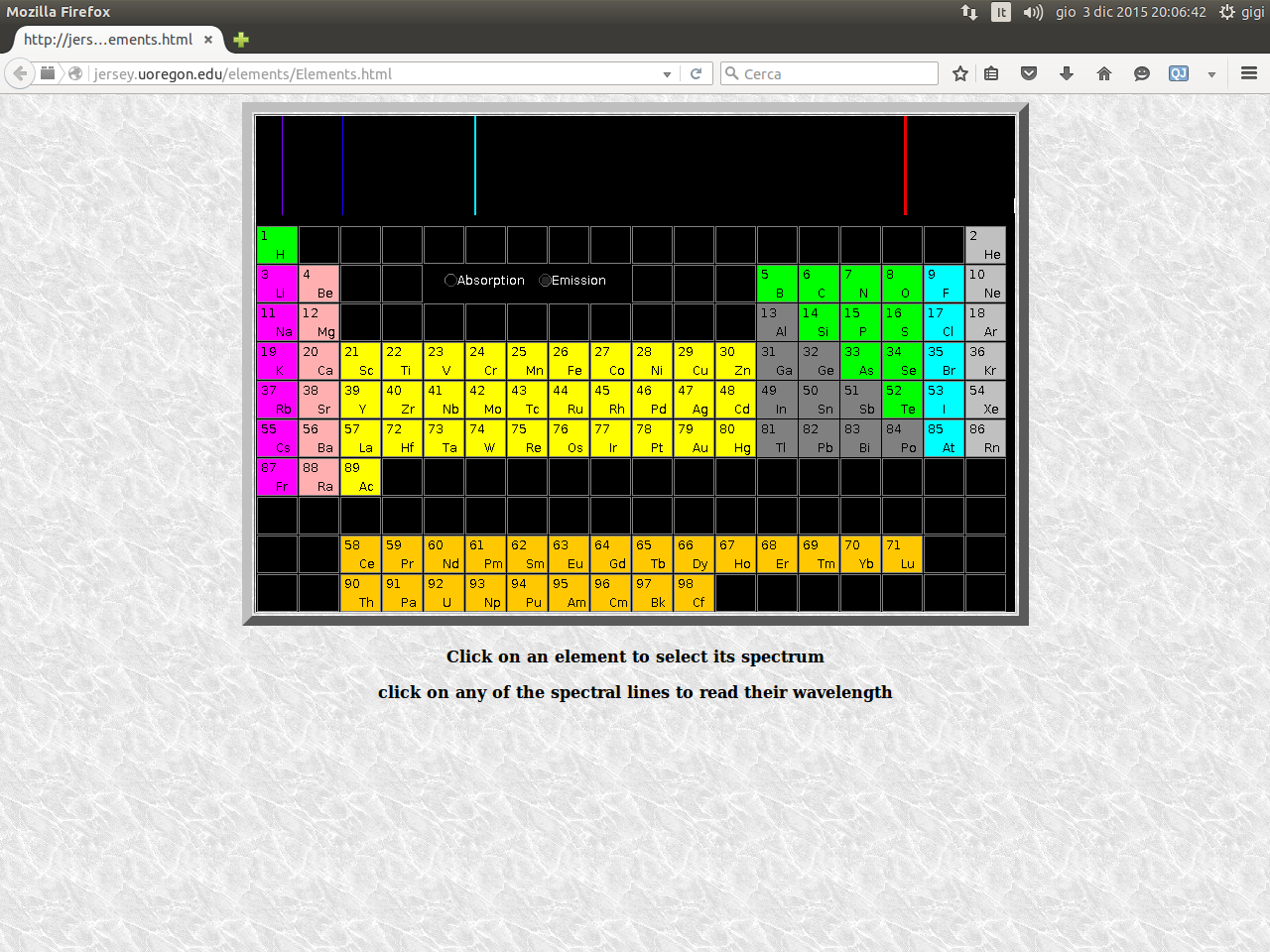Select the Absorption radio button
The height and width of the screenshot is (952, 1270).
(x=450, y=281)
